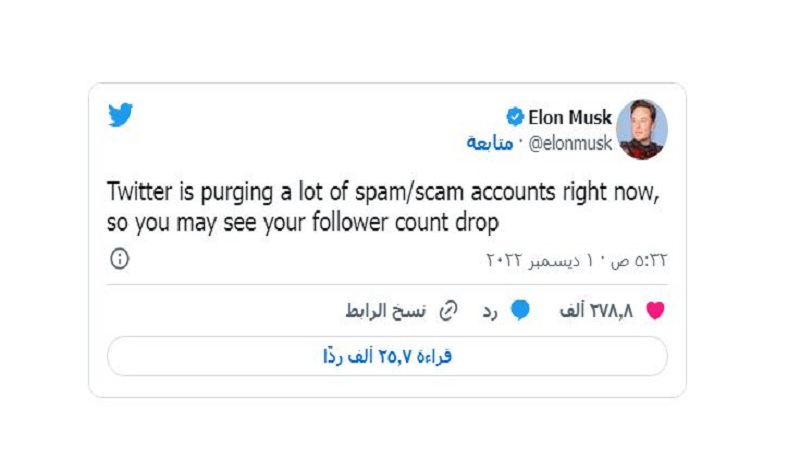Open the tweet info circle icon

tap(119, 259)
